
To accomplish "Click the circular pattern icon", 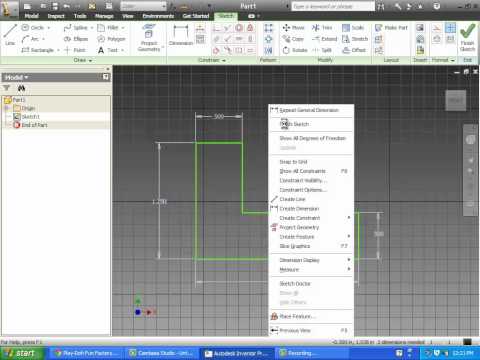I will (268, 39).
